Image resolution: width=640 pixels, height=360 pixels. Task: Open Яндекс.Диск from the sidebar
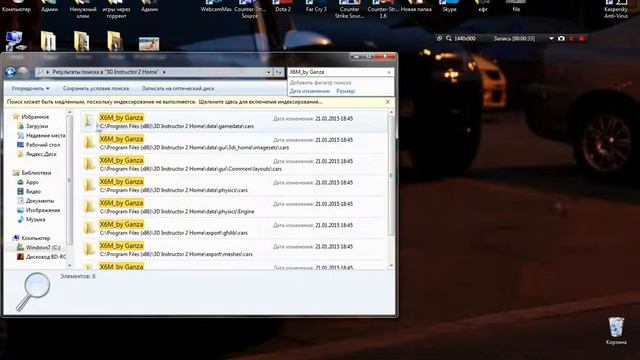pyautogui.click(x=36, y=154)
